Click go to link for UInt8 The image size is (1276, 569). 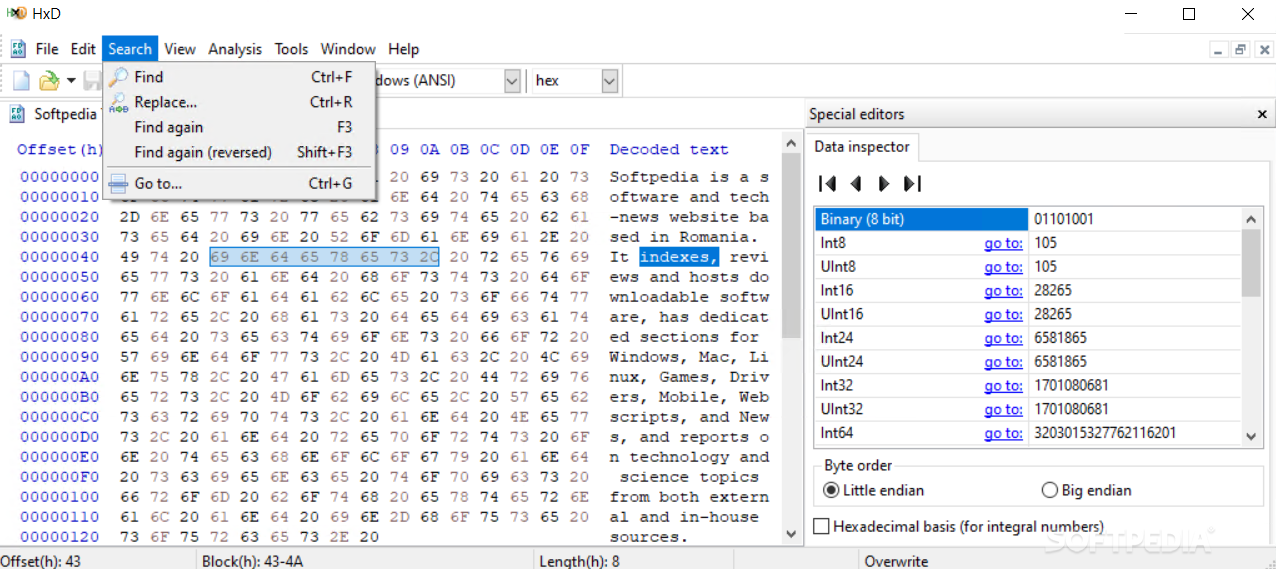coord(1003,267)
